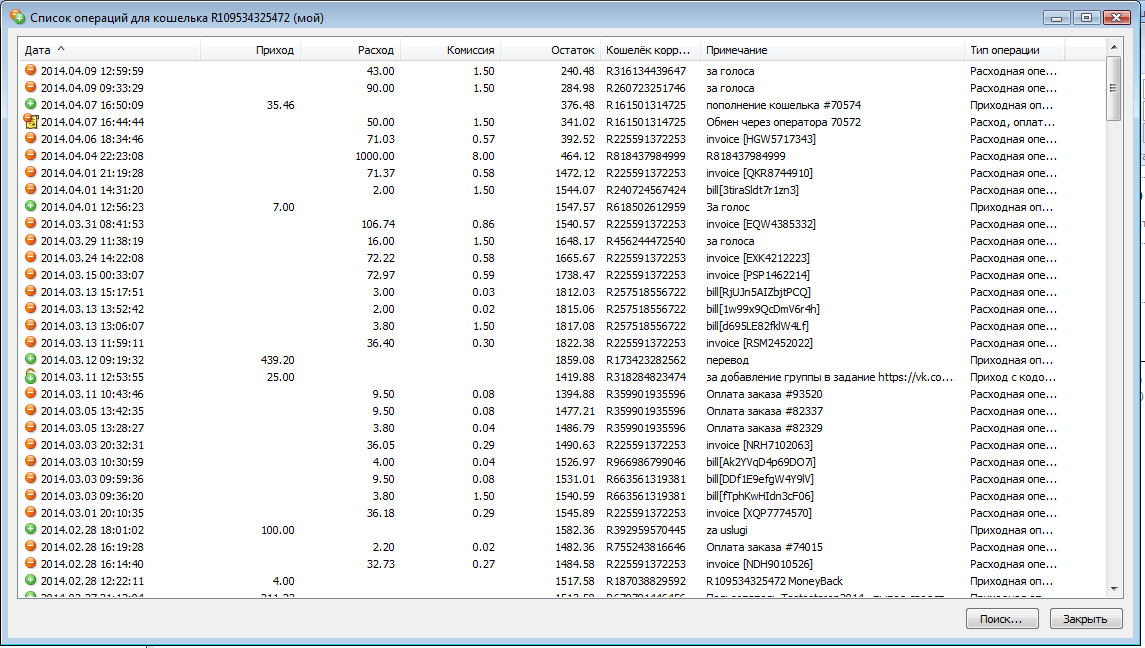This screenshot has height=648, width=1145.
Task: Click the expense icon for 2014.02.28 16:19:28
Action: pyautogui.click(x=30, y=546)
